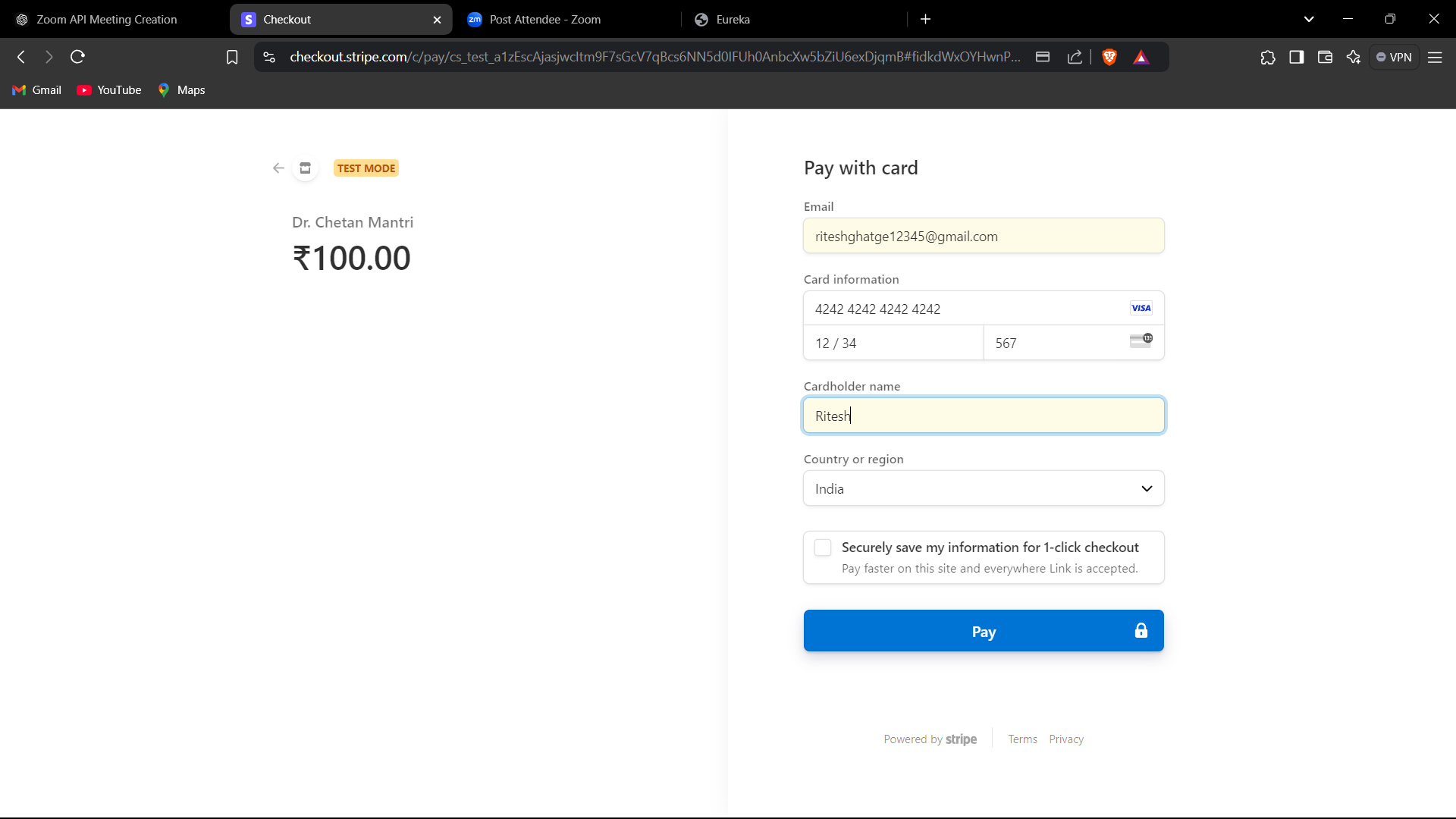
Task: Open the extensions puzzle icon
Action: coord(1268,57)
